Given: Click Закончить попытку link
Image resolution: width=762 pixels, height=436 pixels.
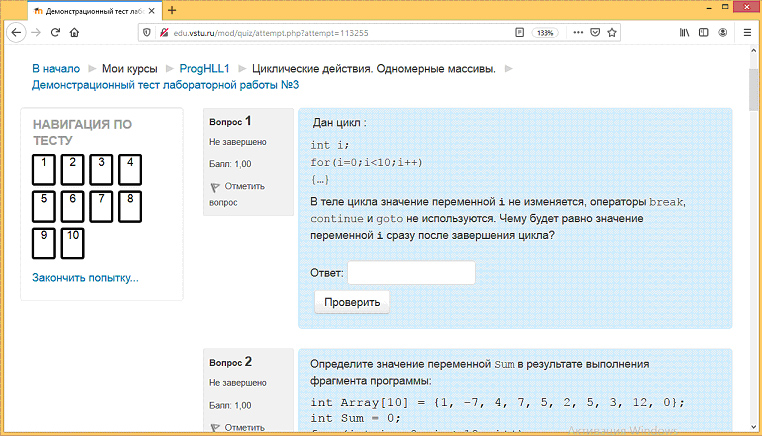Looking at the screenshot, I should tap(85, 277).
